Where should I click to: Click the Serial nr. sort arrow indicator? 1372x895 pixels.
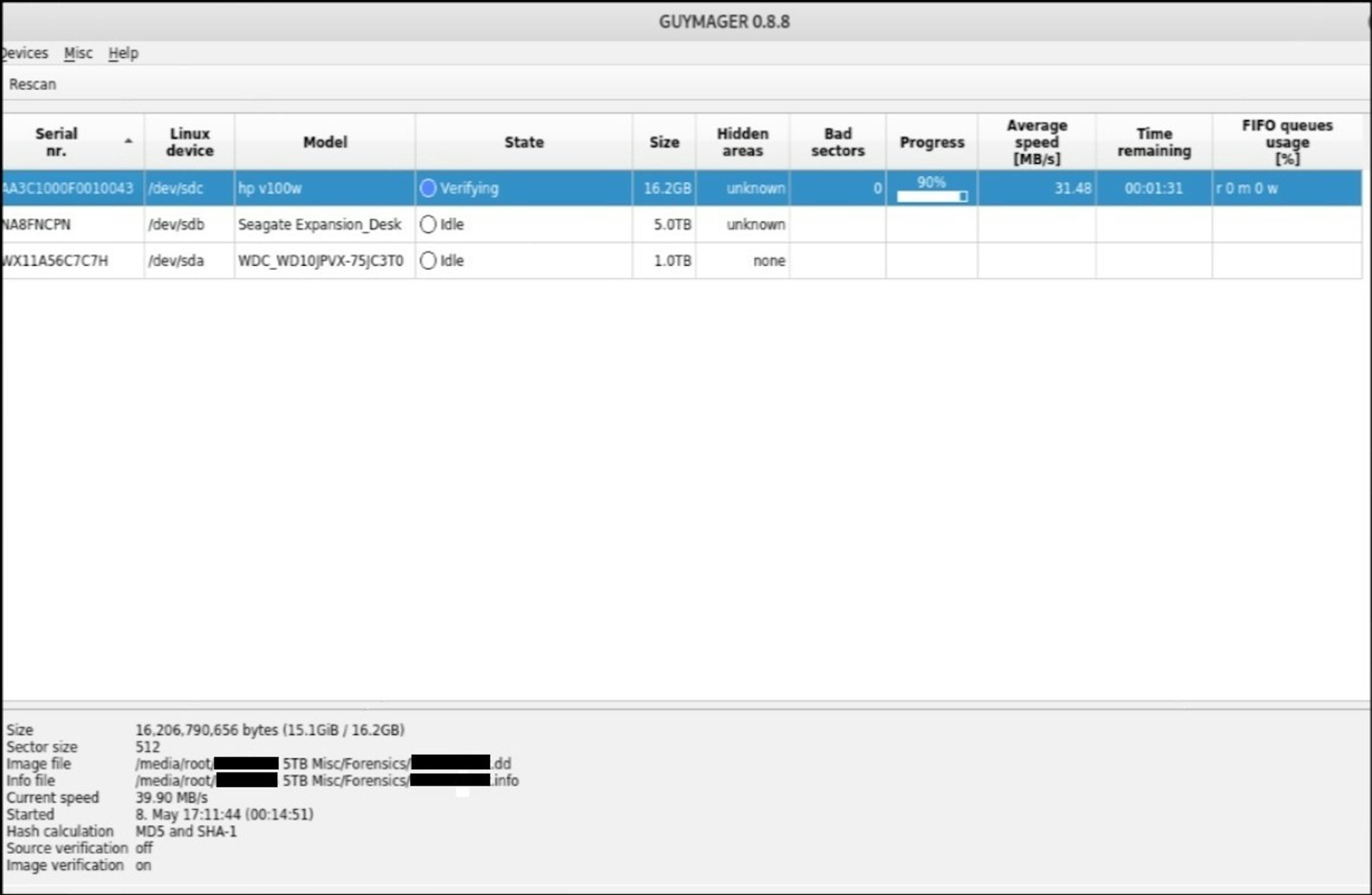tap(129, 141)
